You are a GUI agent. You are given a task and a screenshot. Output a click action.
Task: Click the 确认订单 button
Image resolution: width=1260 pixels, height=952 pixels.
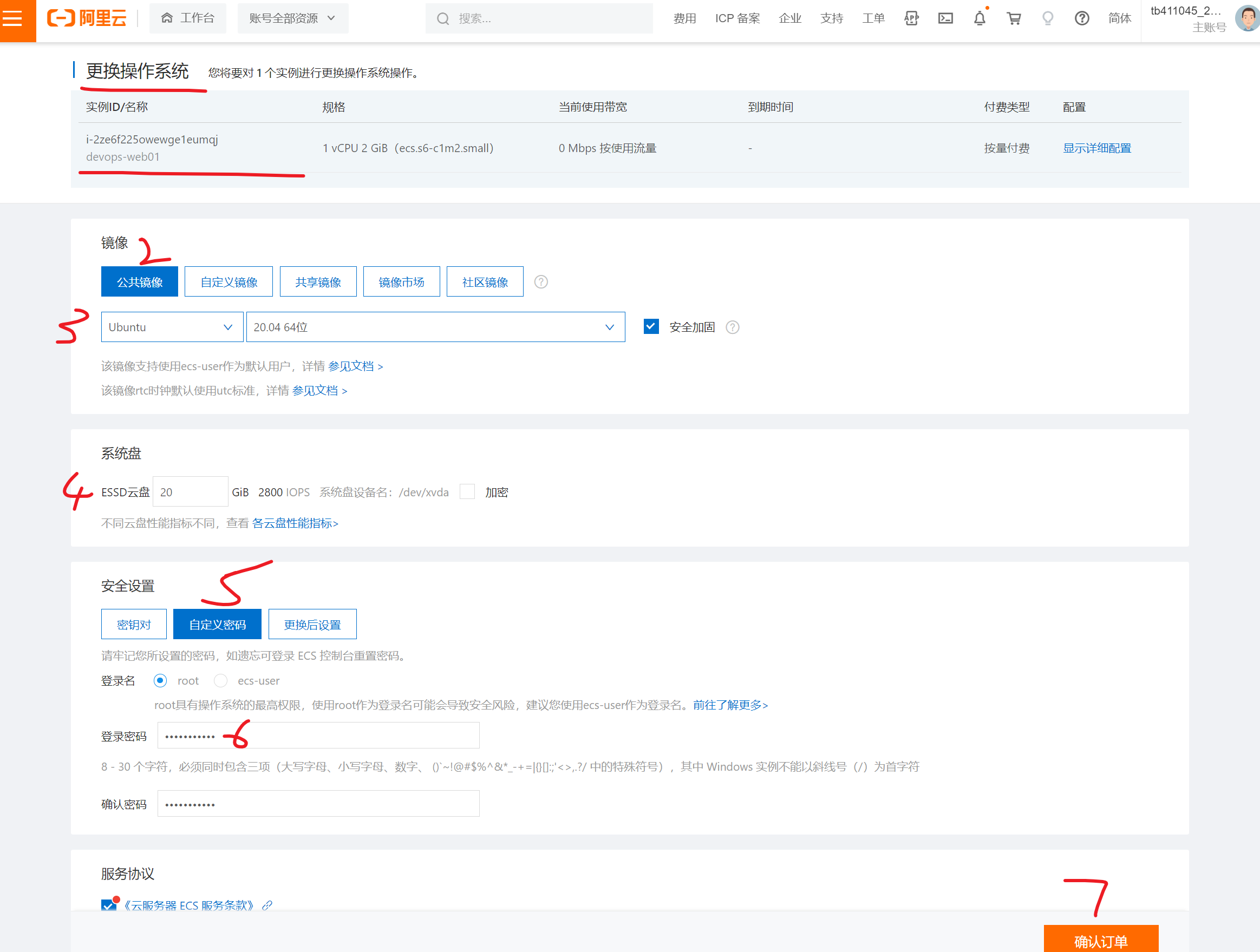click(x=1100, y=940)
